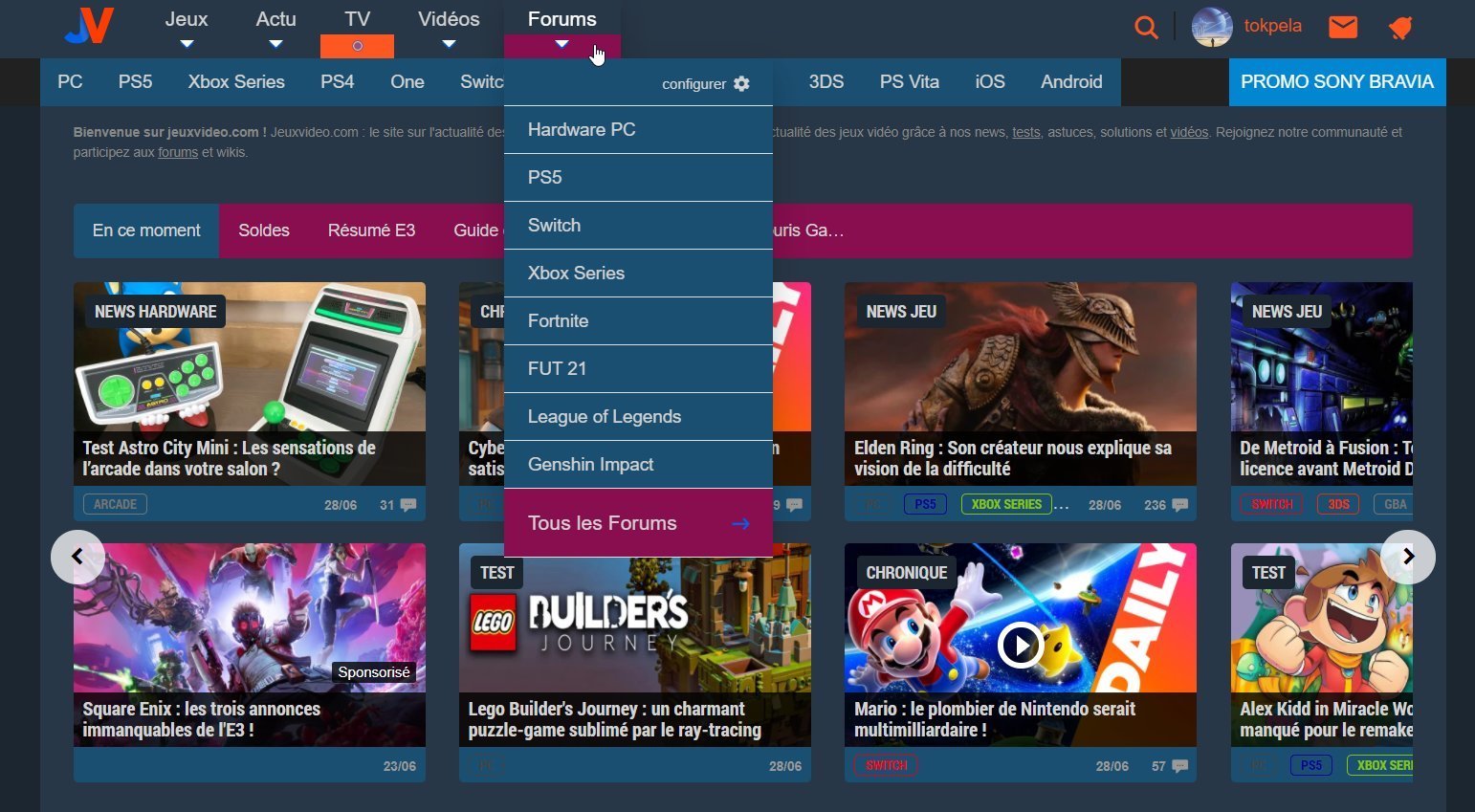Click the configurer gear icon
This screenshot has width=1475, height=812.
point(741,84)
